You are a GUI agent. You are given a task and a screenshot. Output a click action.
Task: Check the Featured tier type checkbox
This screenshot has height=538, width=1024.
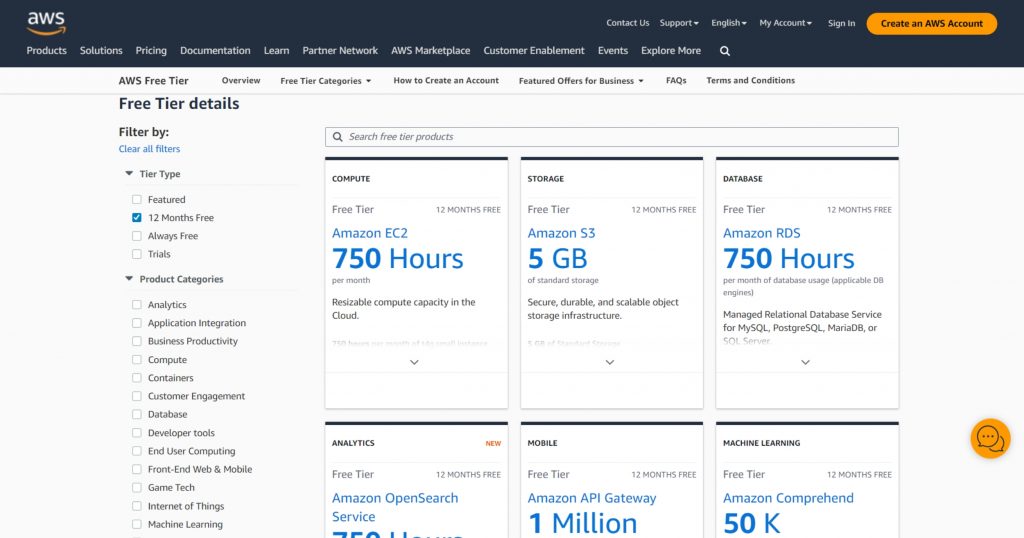(x=136, y=200)
